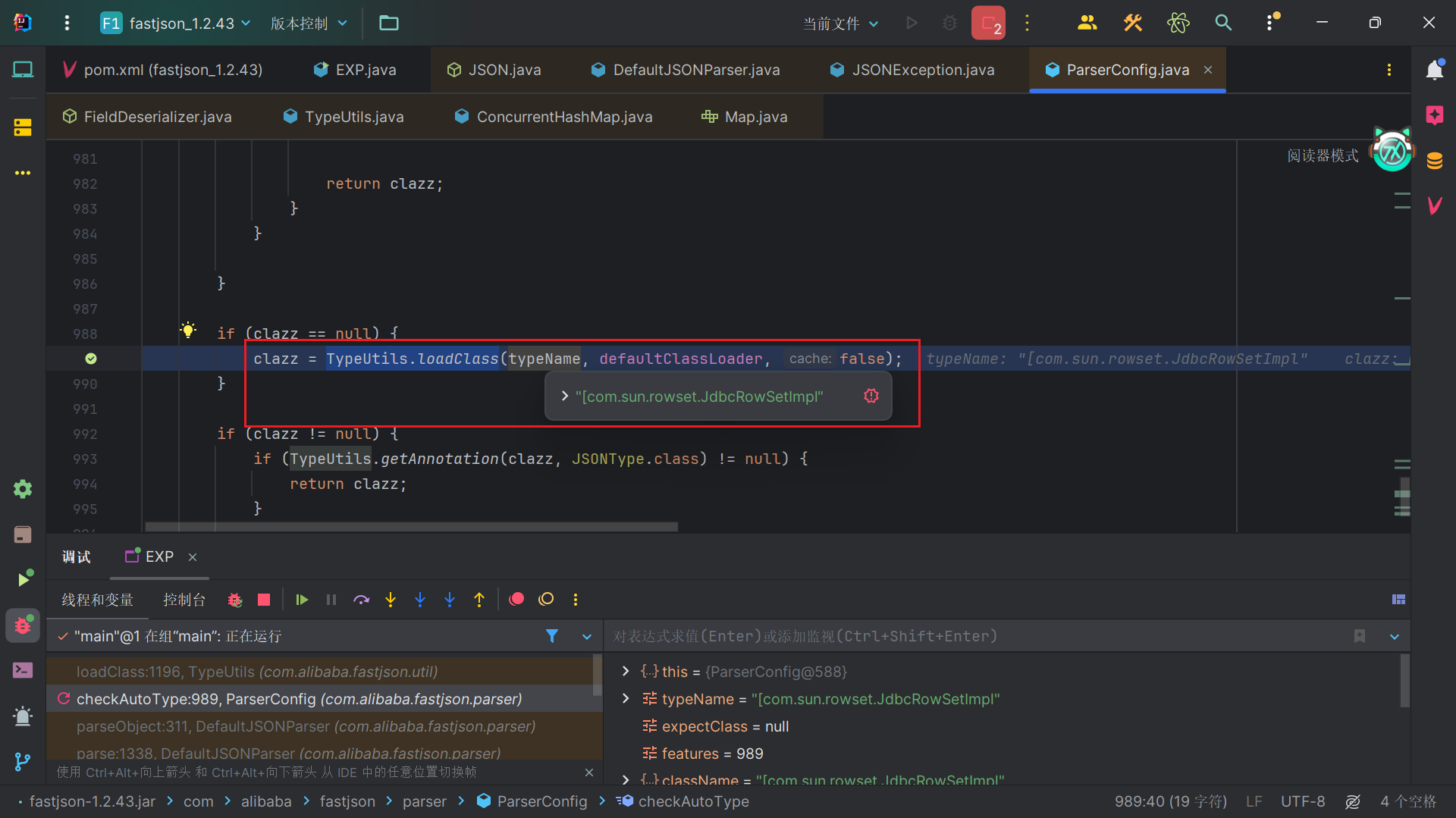Select the Console tab in debugger
1456x818 pixels.
[x=184, y=600]
